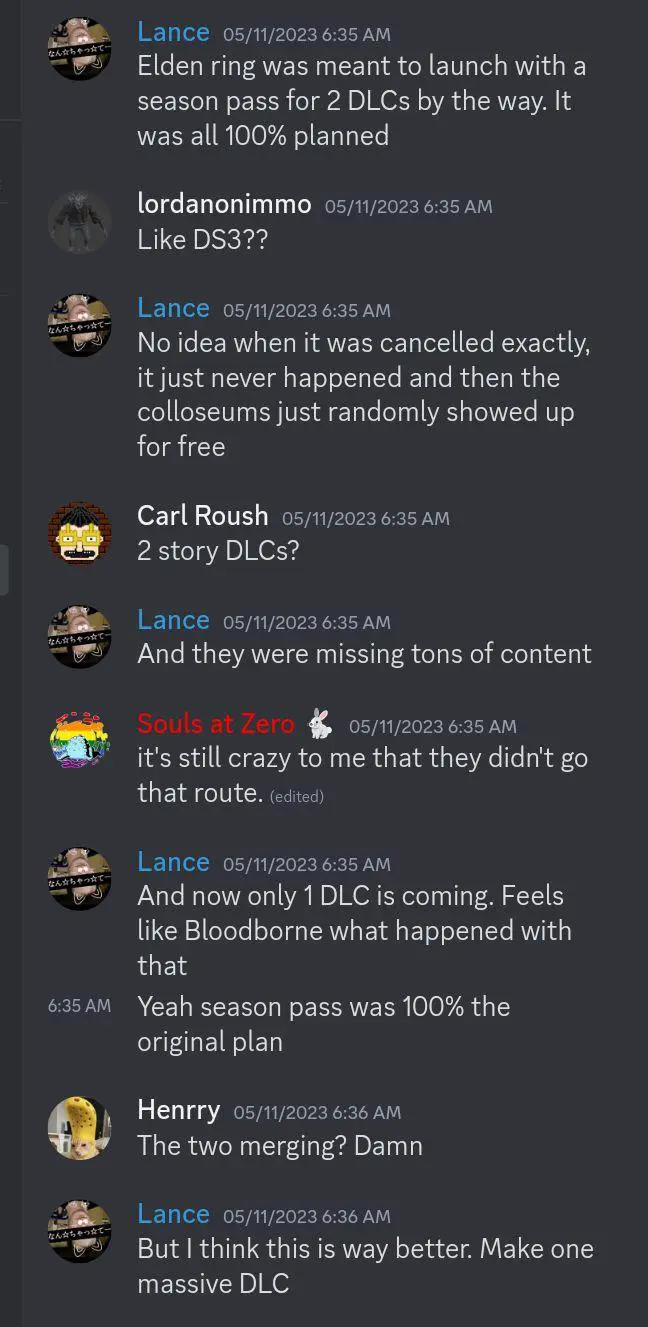Click Souls at Zero rainbow avatar

point(79,741)
